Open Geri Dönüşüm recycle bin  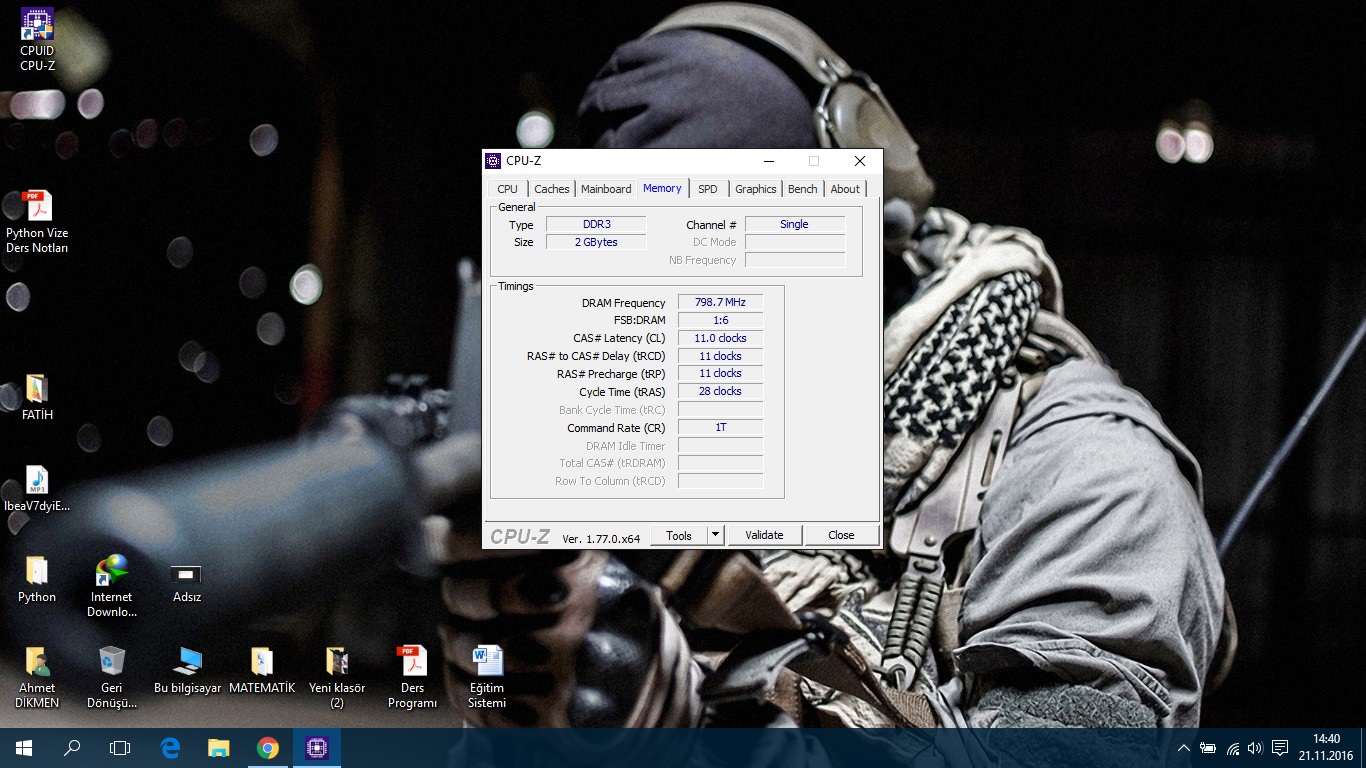(112, 677)
